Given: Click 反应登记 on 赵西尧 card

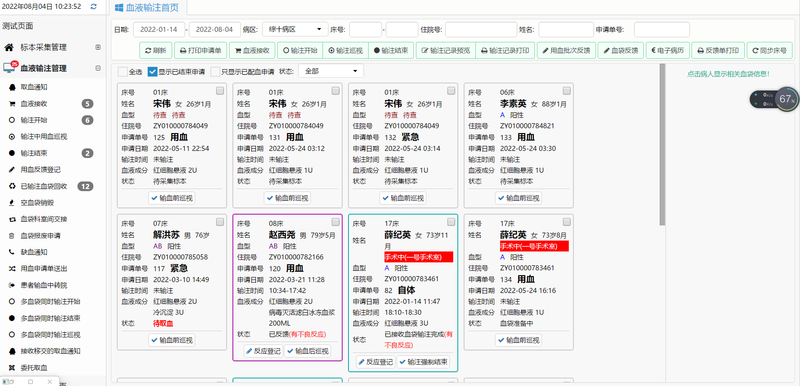Looking at the screenshot, I should click(x=263, y=351).
